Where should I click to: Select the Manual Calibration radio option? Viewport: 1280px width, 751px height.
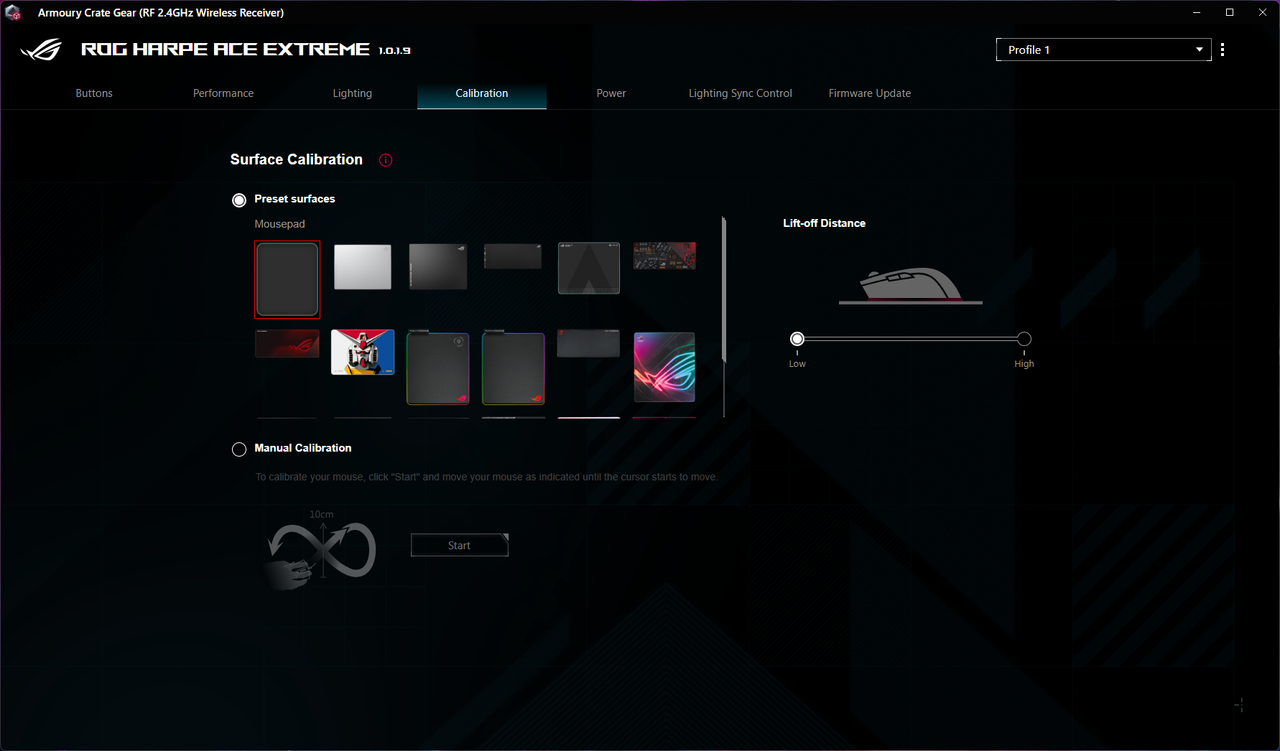239,449
